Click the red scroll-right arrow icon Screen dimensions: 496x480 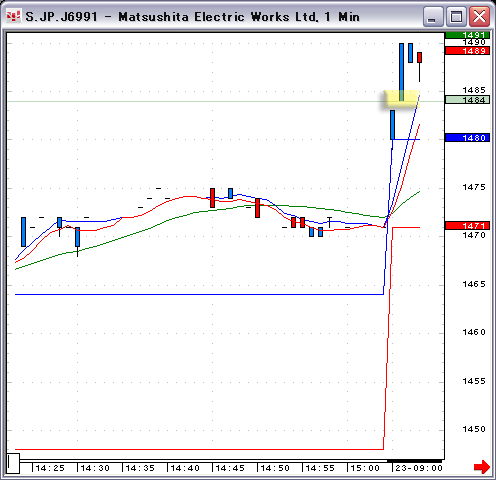click(x=482, y=467)
